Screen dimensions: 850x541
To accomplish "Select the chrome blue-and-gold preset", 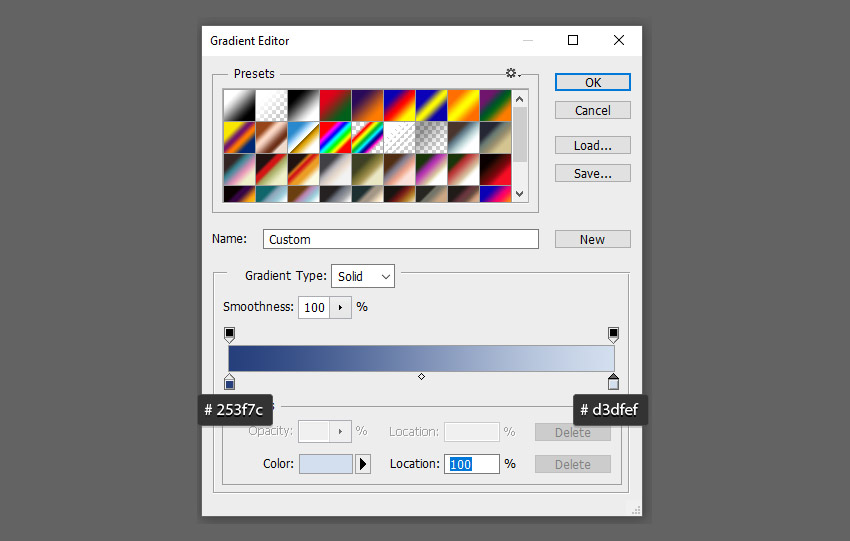I will 303,137.
